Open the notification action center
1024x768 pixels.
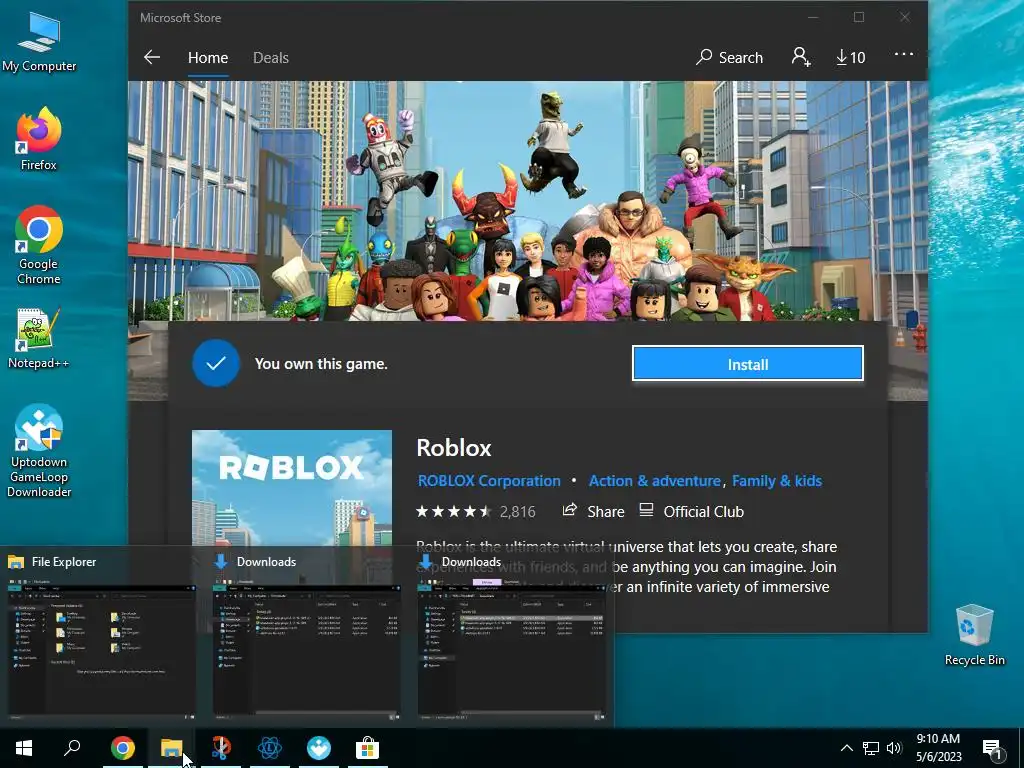pyautogui.click(x=992, y=748)
